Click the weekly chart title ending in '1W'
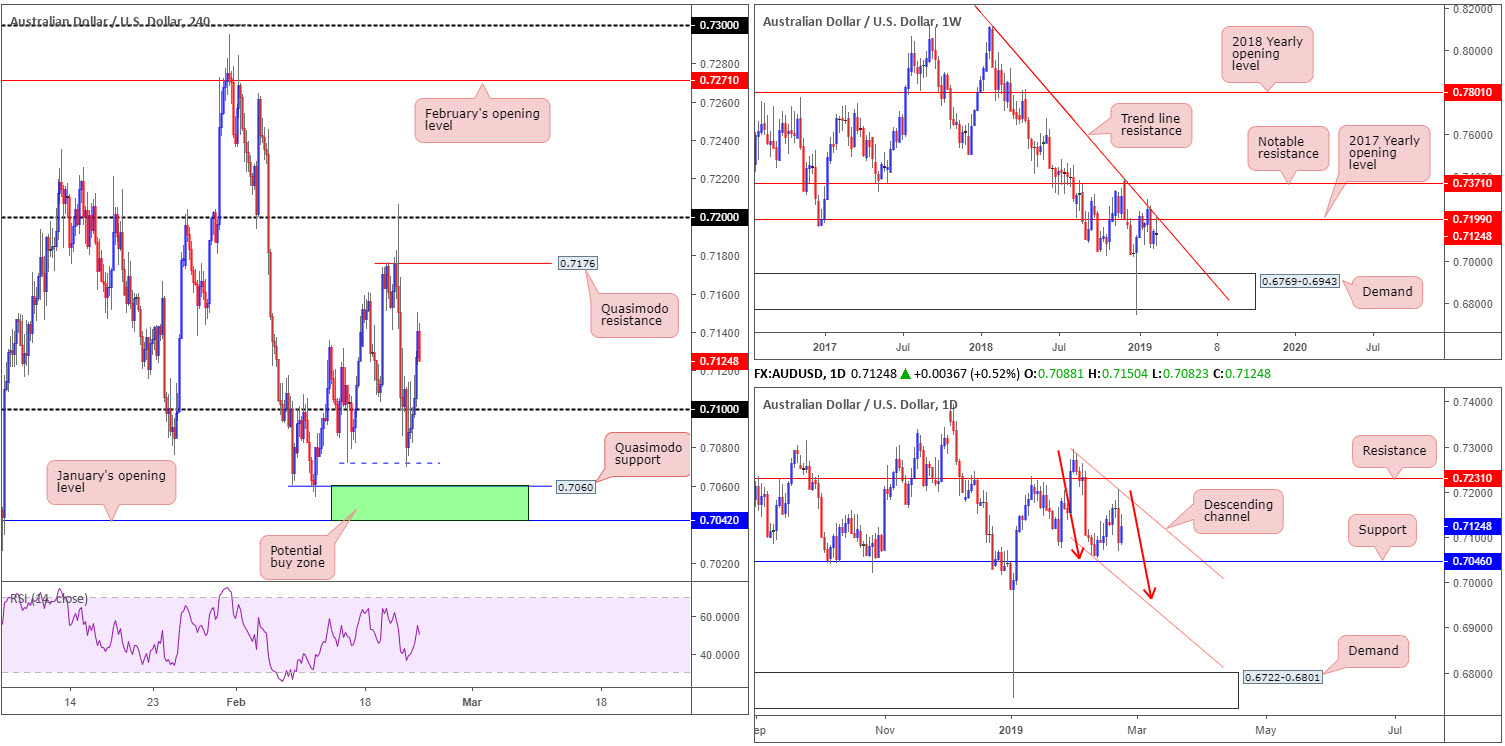Image resolution: width=1505 pixels, height=746 pixels. [x=862, y=21]
